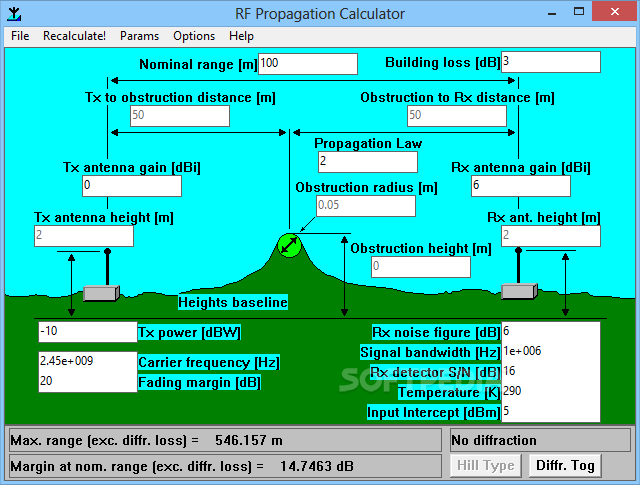
Task: Close the RF Propagation Calculator window
Action: pos(615,12)
